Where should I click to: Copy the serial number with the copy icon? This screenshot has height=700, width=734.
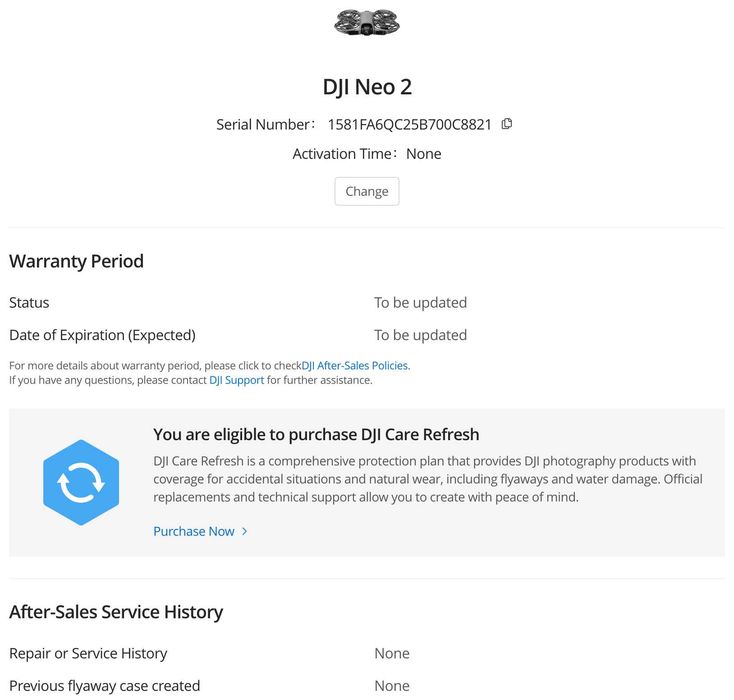(507, 124)
